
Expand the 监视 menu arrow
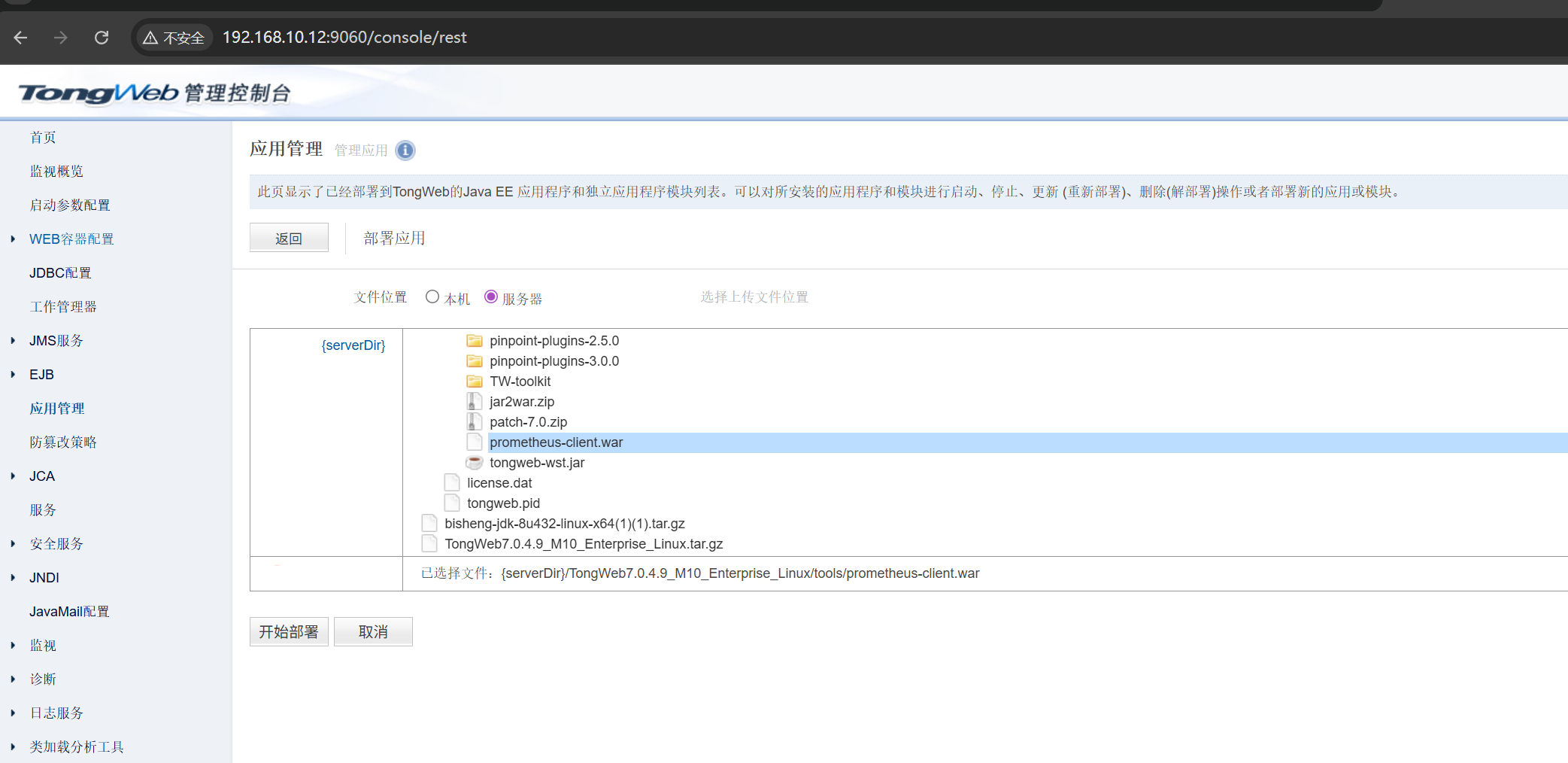13,646
